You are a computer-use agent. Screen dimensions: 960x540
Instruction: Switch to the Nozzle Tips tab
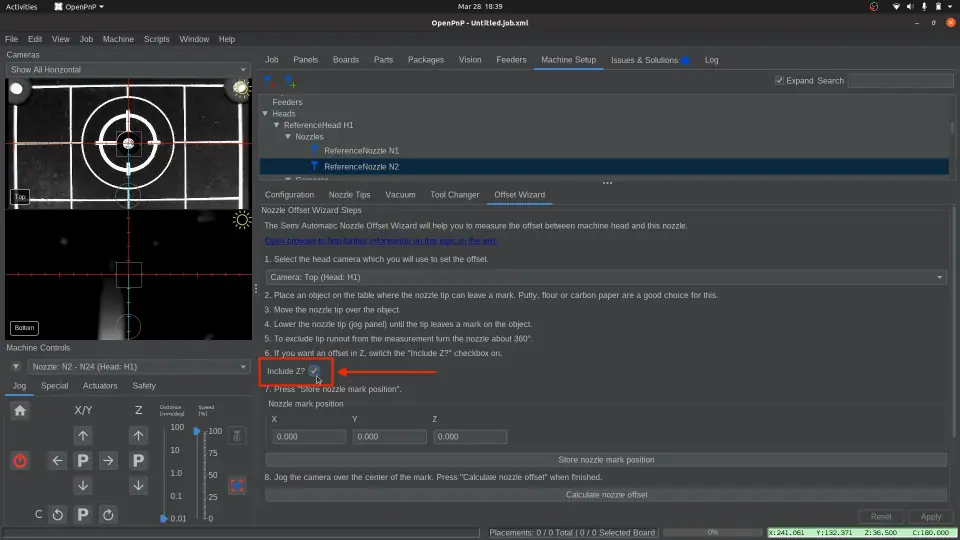coord(349,195)
